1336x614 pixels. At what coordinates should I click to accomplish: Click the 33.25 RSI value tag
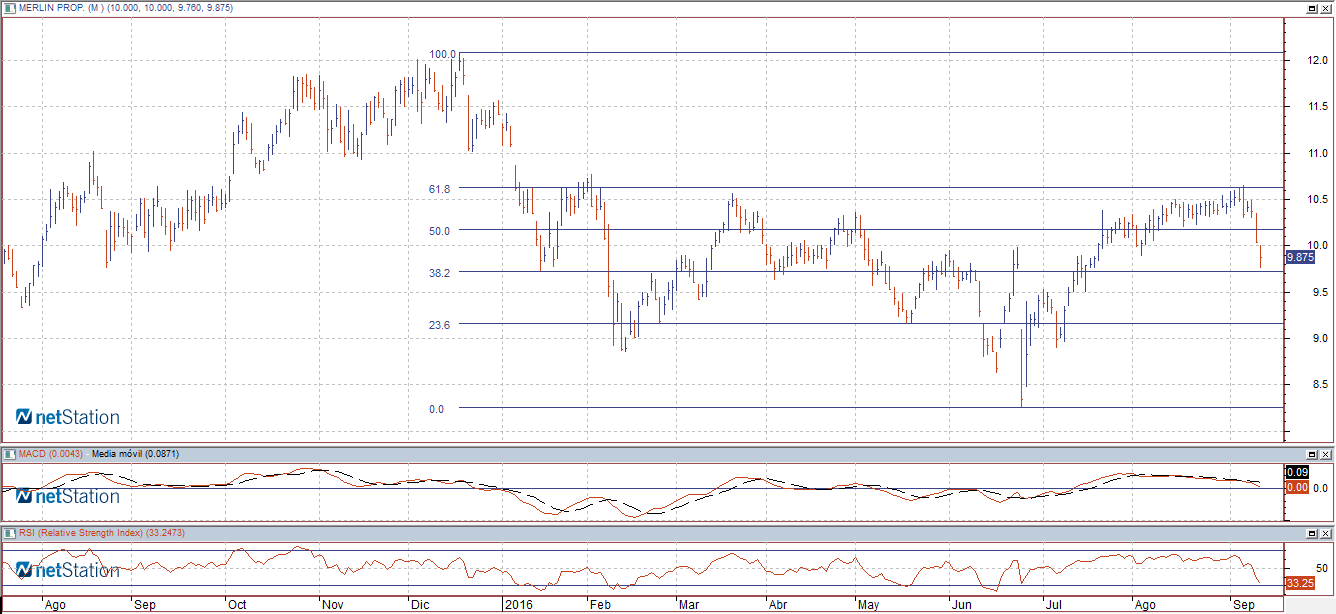pyautogui.click(x=1299, y=582)
